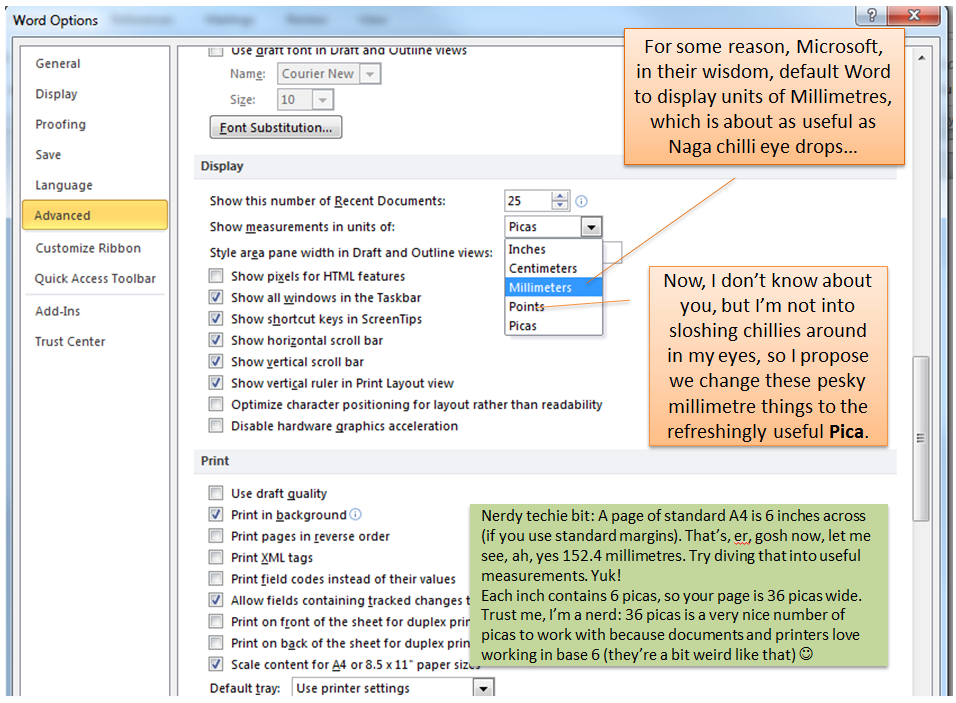The height and width of the screenshot is (703, 956).
Task: Click the info icon beside Recent Documents
Action: point(581,202)
